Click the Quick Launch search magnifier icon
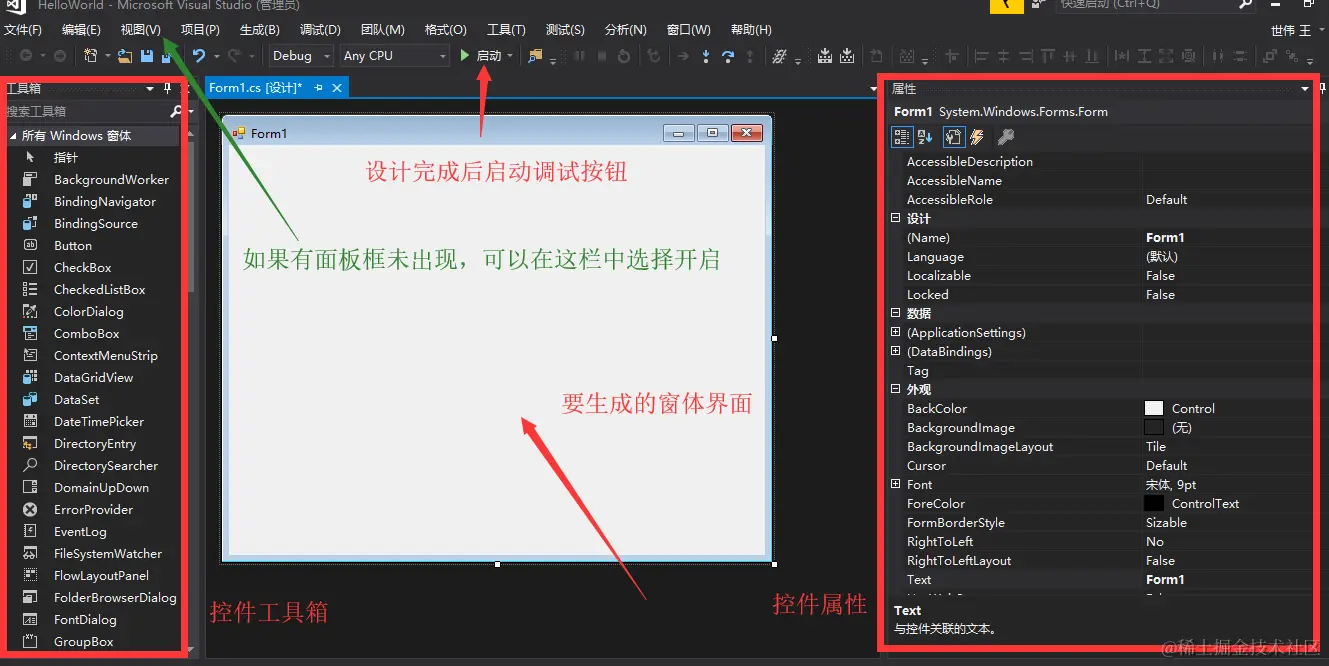Screen dimensions: 1329x666 click(x=1246, y=5)
